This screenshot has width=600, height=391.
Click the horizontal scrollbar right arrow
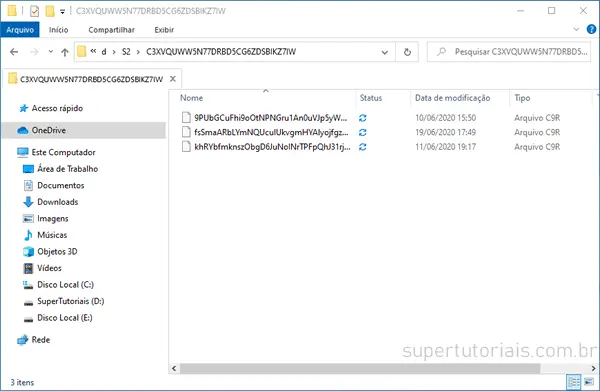pyautogui.click(x=593, y=368)
